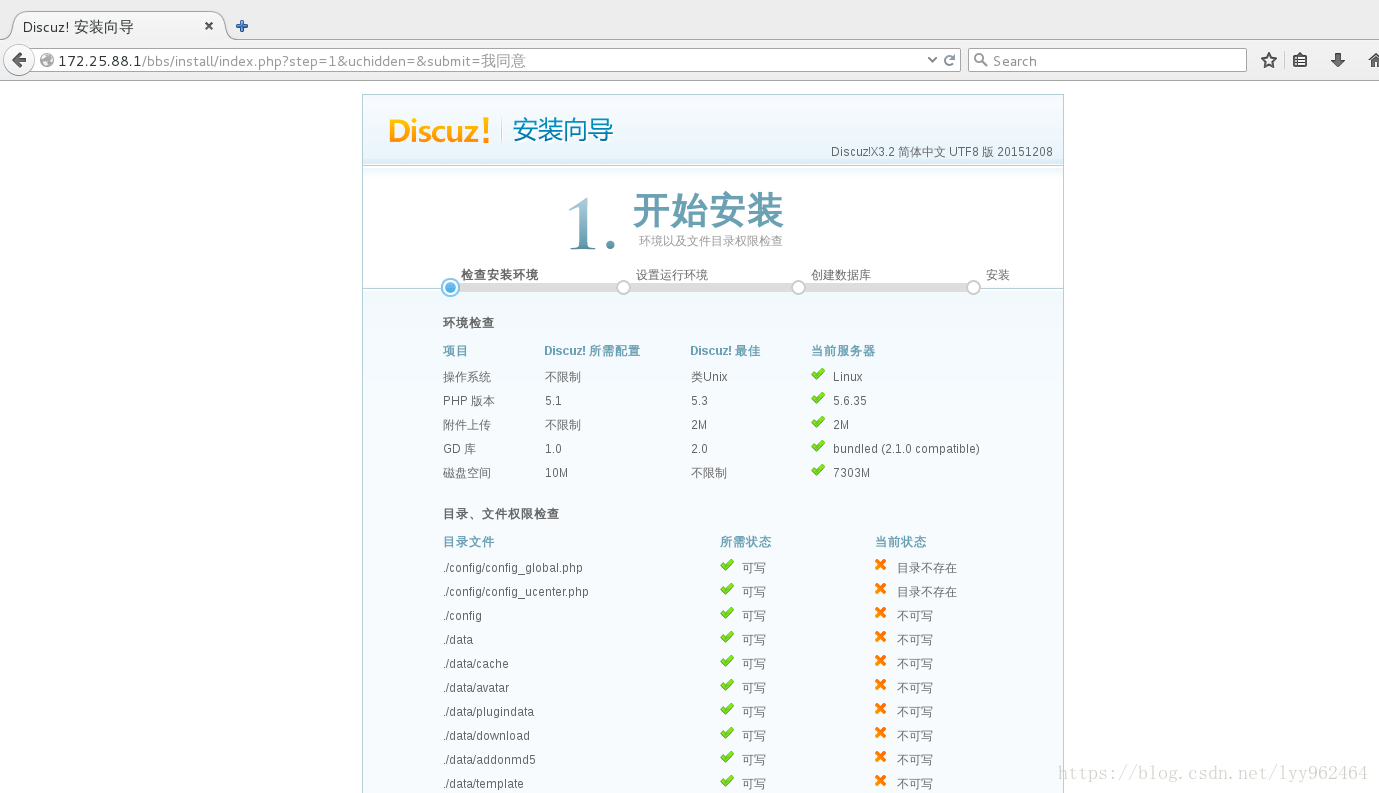The image size is (1379, 793).
Task: Close the Discuz! 安装向导 tab
Action: (x=209, y=26)
